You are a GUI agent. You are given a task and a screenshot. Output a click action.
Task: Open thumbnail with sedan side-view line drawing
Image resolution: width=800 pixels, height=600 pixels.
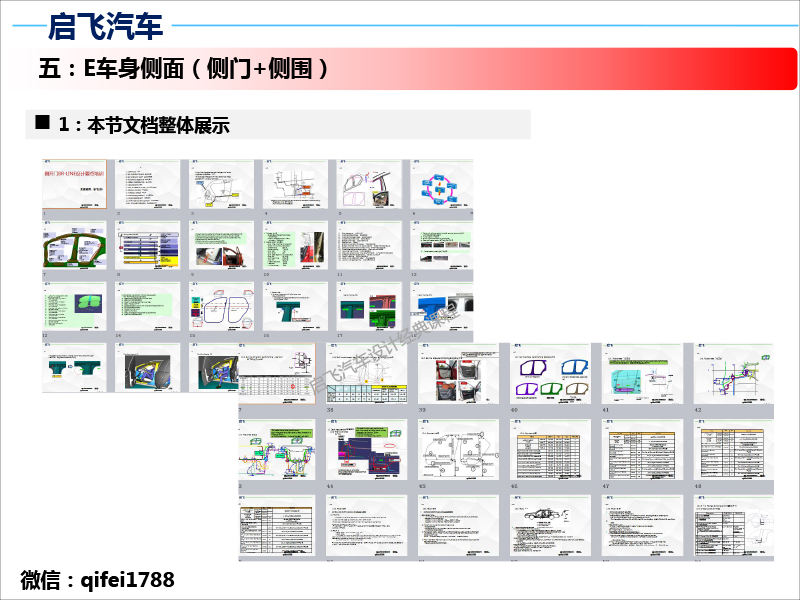tap(550, 526)
